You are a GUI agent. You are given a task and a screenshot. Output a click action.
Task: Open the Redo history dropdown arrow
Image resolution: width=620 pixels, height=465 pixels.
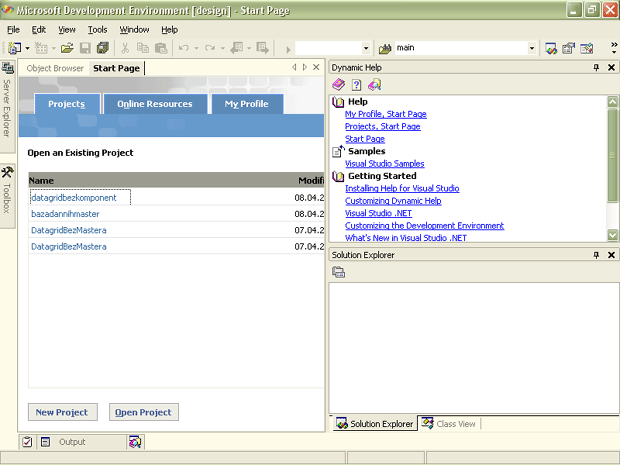click(223, 48)
